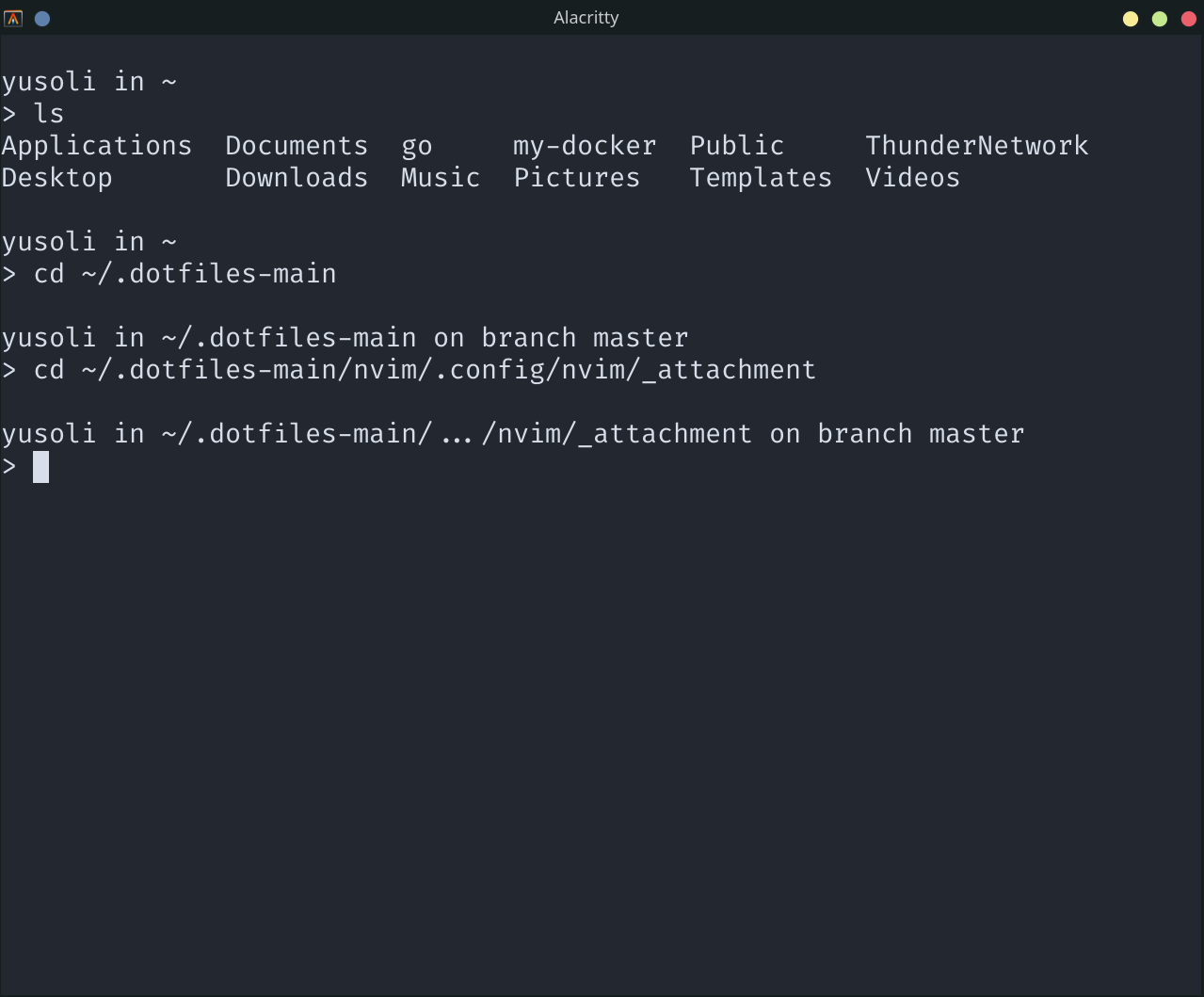Click the Public directory name
Viewport: 1204px width, 997px height.
[x=737, y=146]
